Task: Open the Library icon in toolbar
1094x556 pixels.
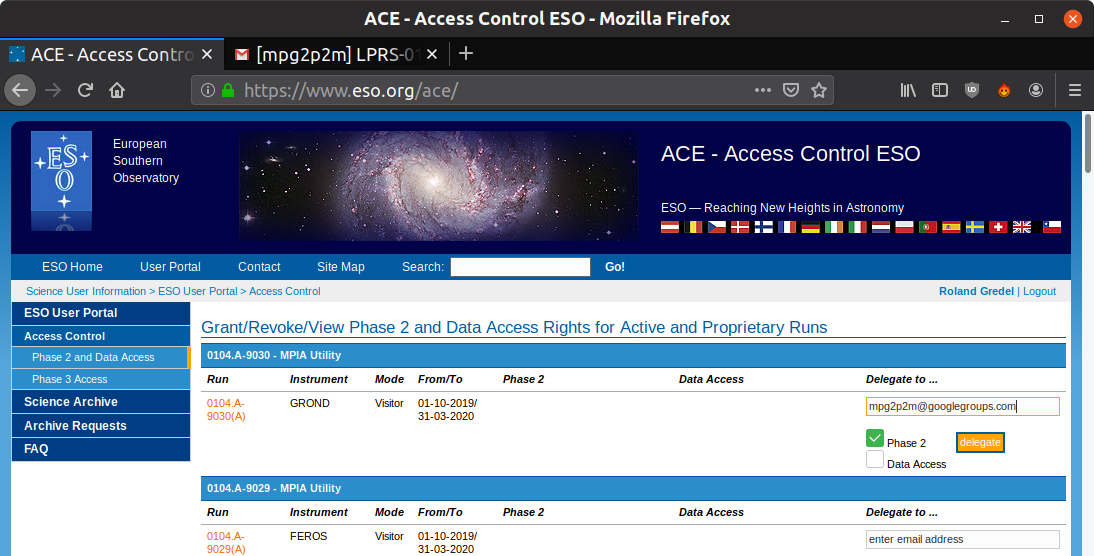Action: coord(908,90)
